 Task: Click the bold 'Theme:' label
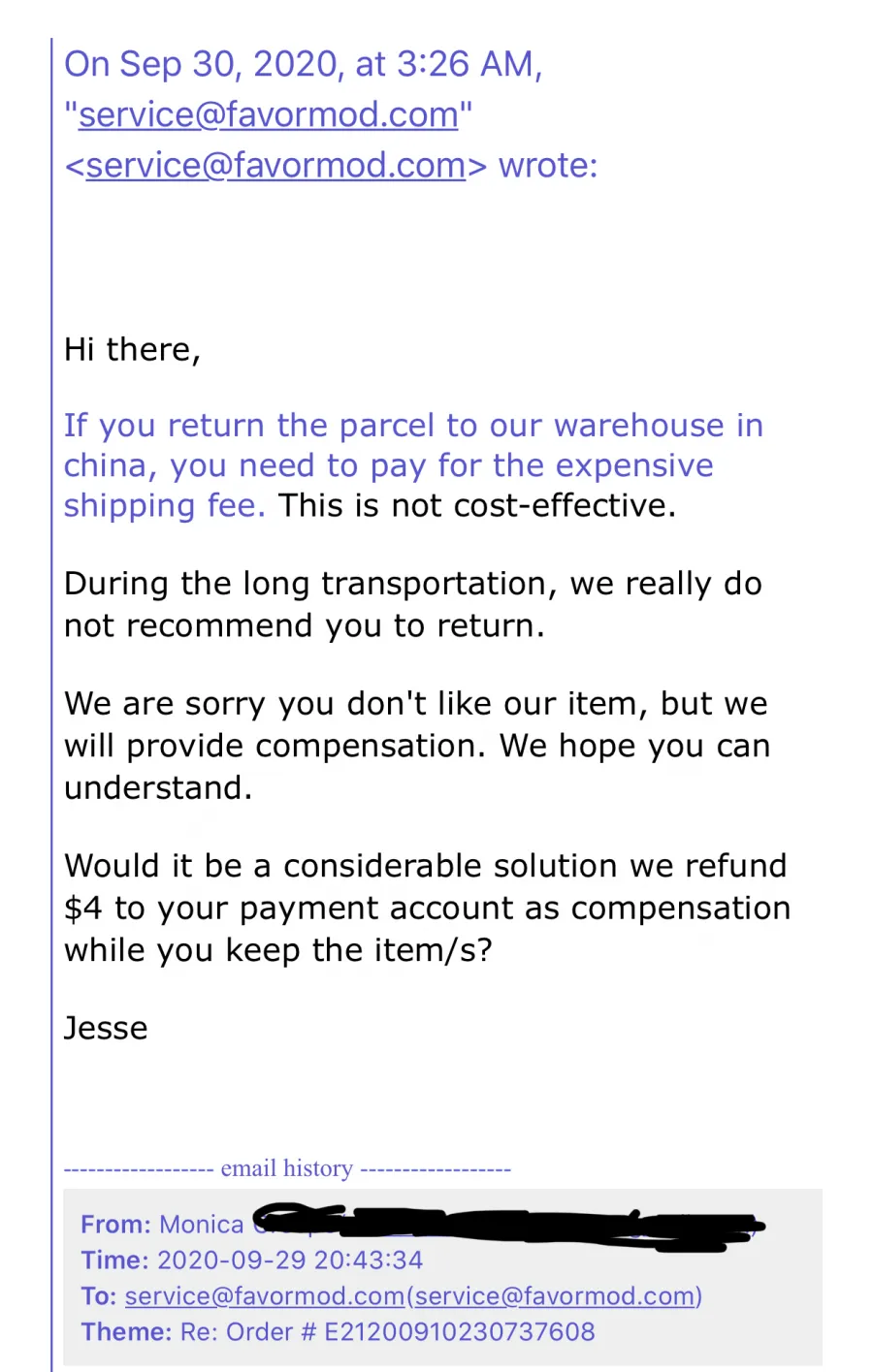[x=126, y=1331]
